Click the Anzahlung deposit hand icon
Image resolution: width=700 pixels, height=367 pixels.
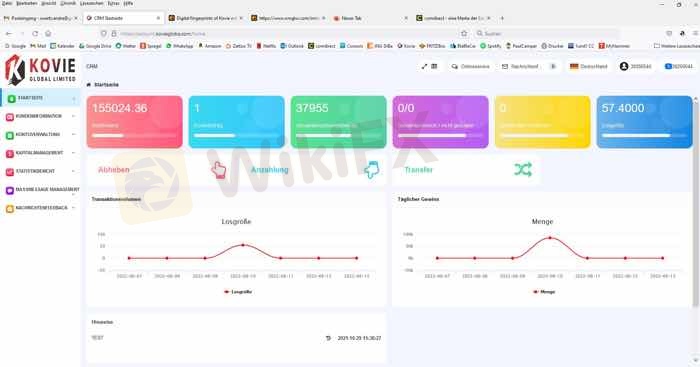tap(371, 170)
